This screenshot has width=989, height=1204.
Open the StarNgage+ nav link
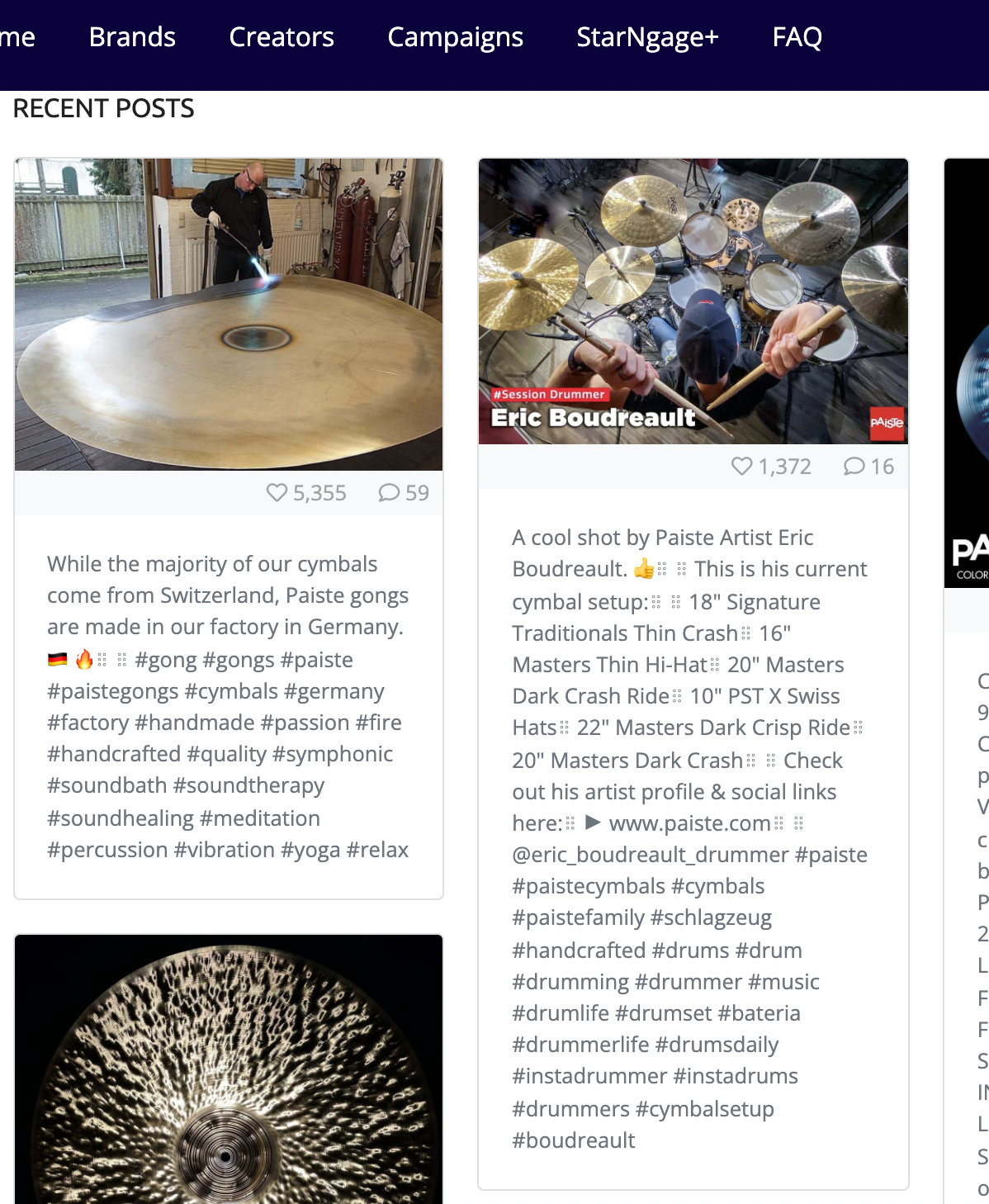[648, 37]
